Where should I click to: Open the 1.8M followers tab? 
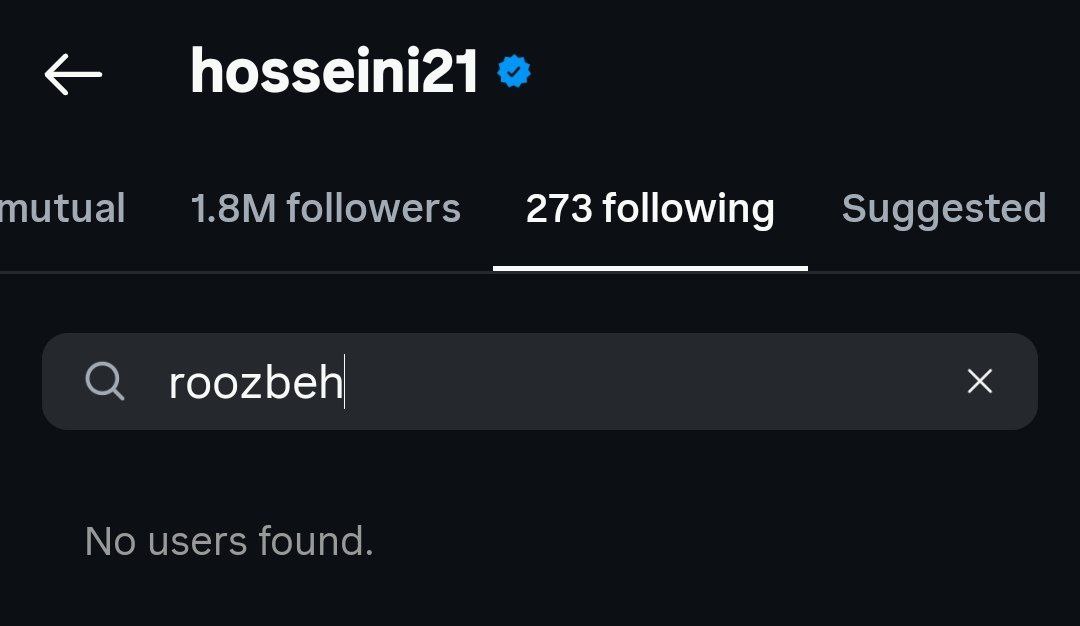(325, 209)
